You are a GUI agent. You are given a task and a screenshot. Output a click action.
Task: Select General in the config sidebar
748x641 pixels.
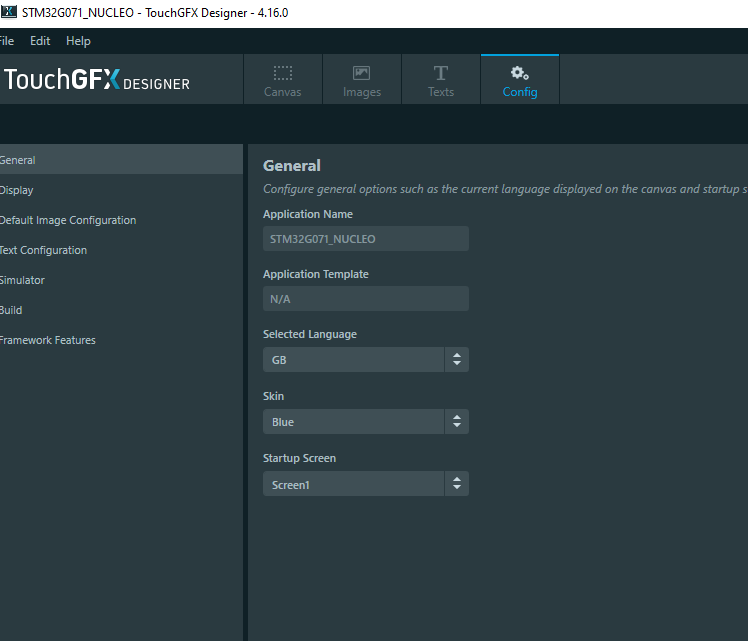click(121, 160)
